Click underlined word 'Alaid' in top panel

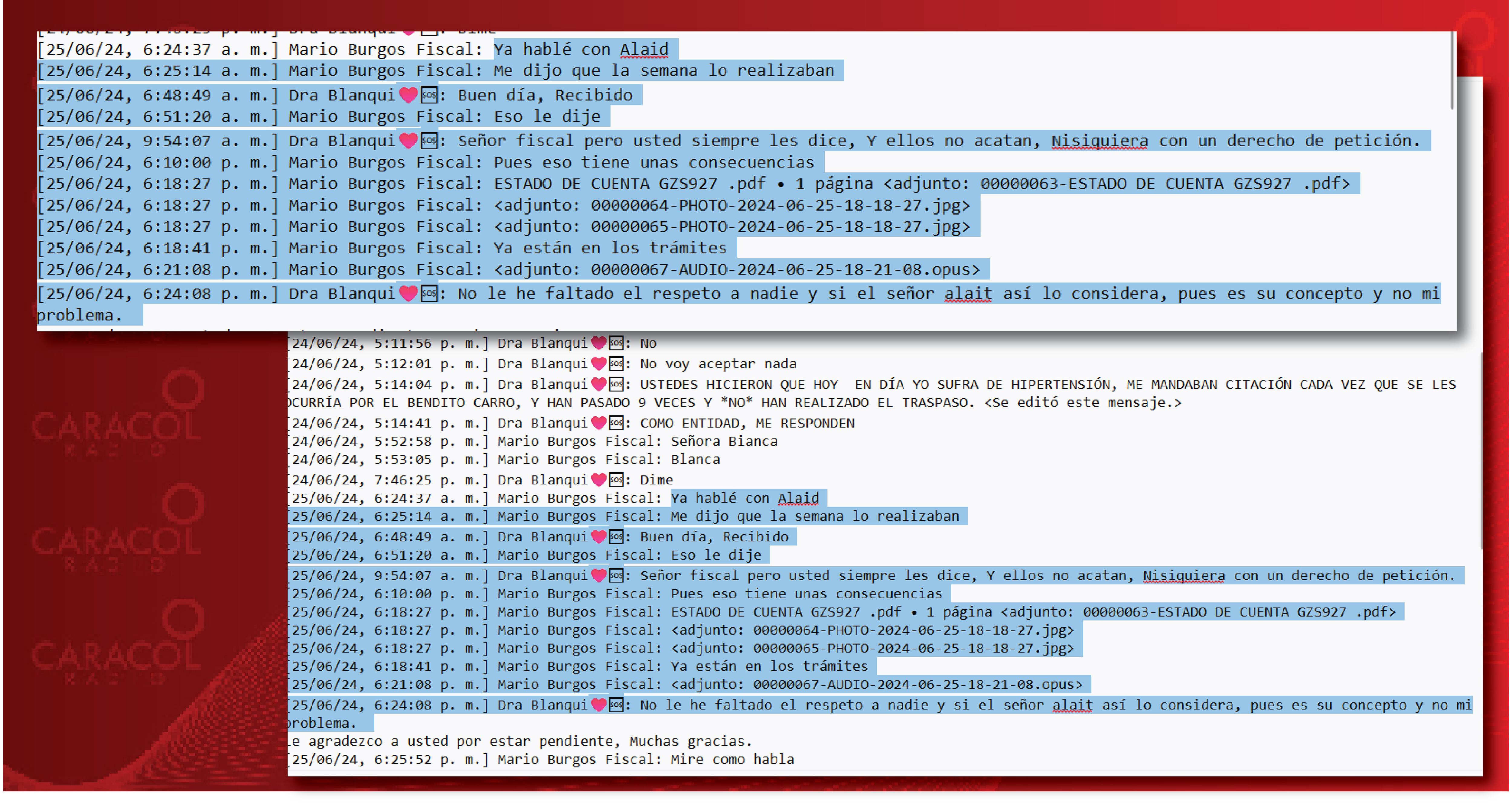click(644, 49)
